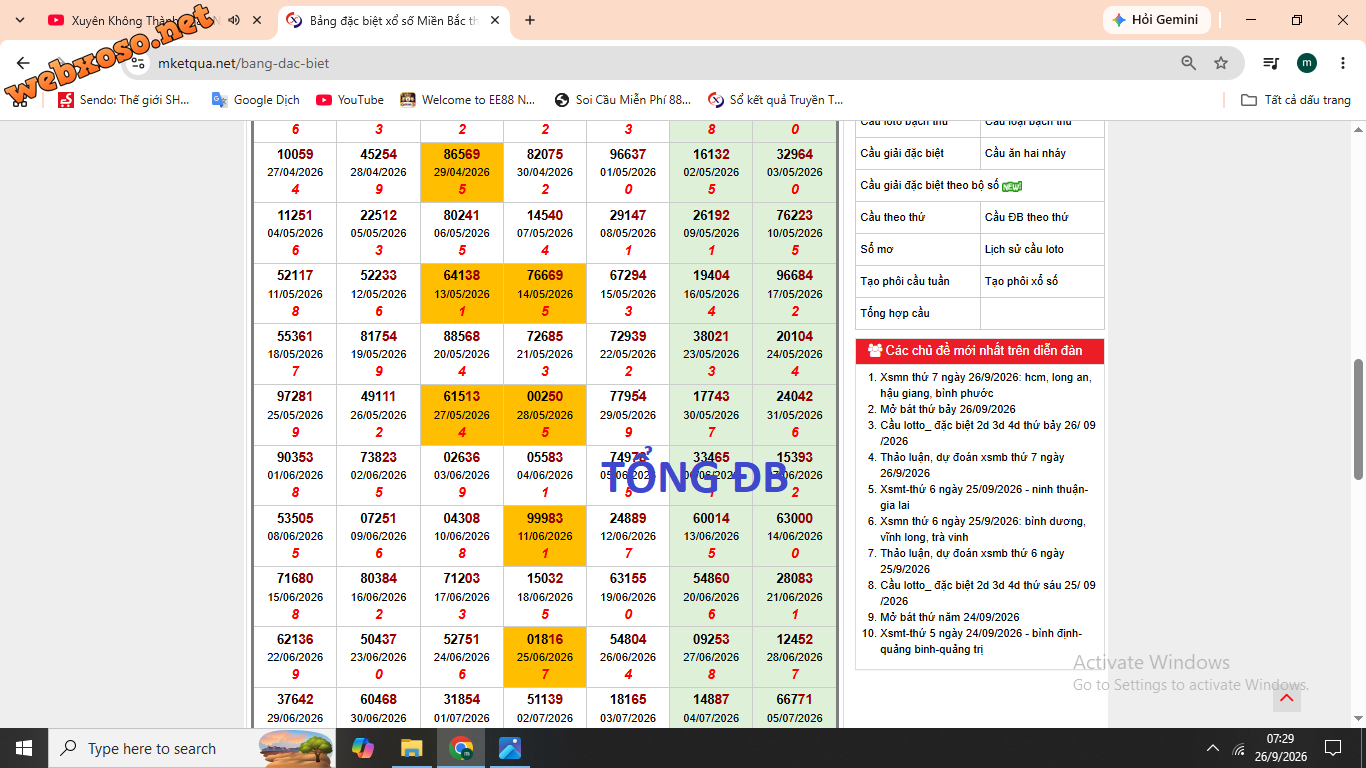Open Chrome icon in taskbar
1366x768 pixels.
click(x=460, y=748)
